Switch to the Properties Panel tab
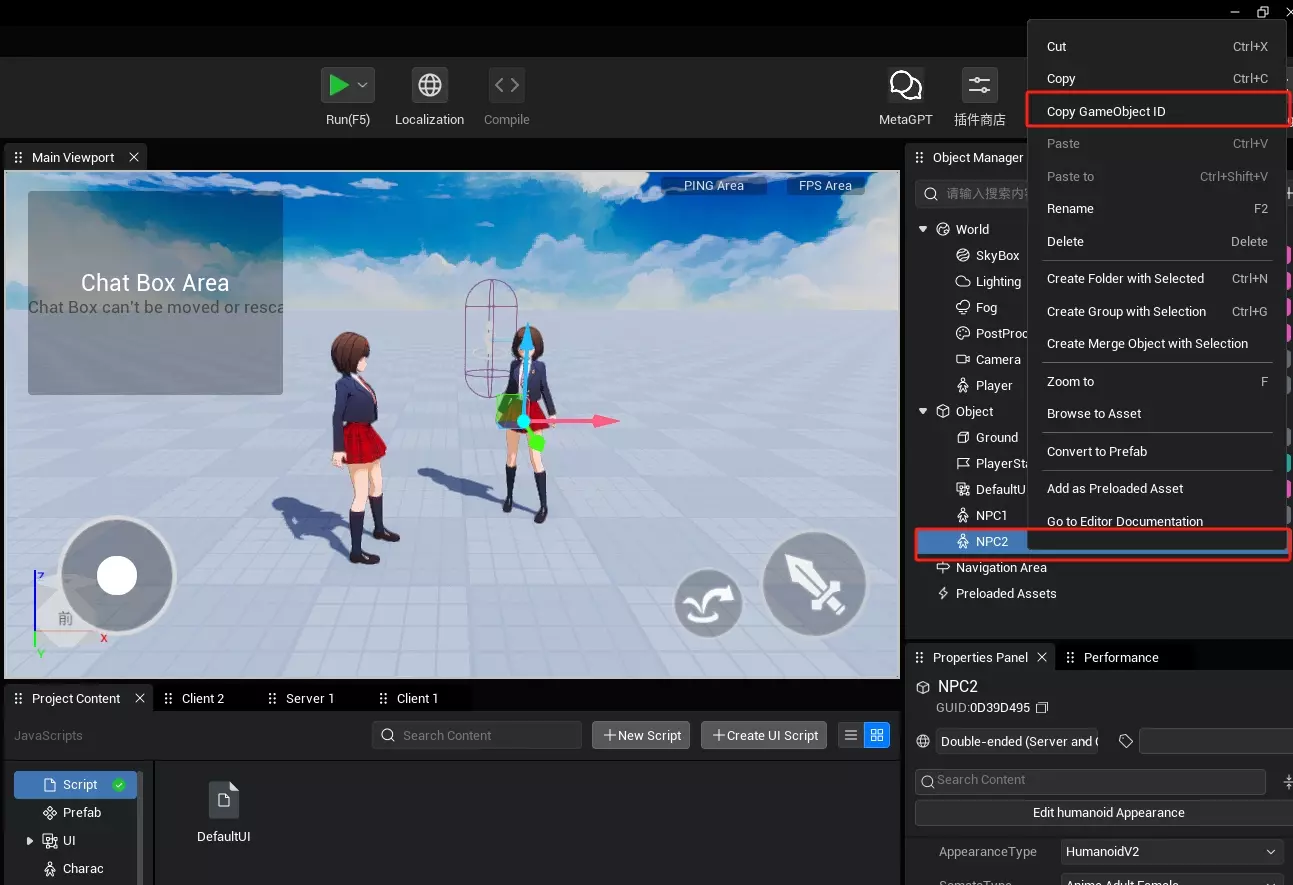1293x885 pixels. (980, 657)
